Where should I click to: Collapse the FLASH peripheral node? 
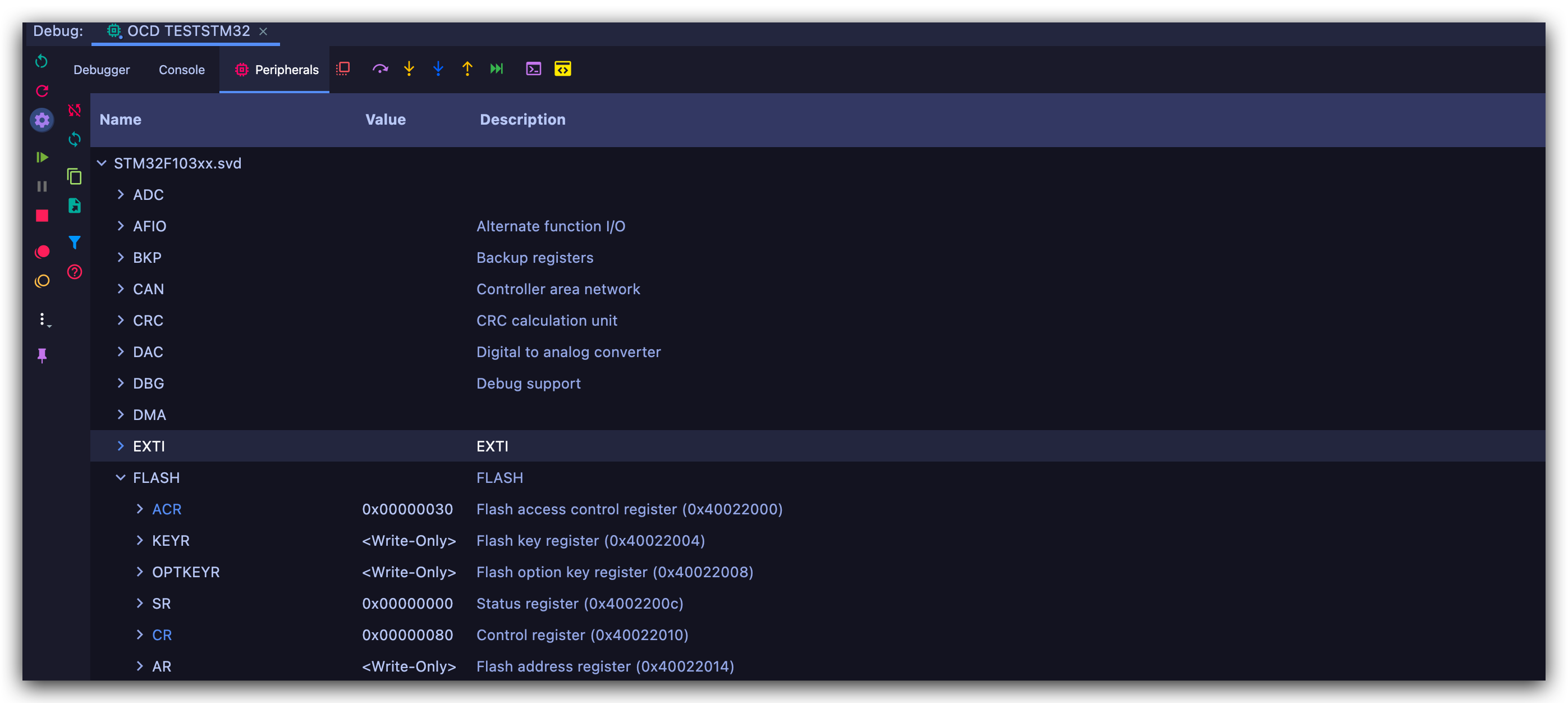[x=121, y=478]
